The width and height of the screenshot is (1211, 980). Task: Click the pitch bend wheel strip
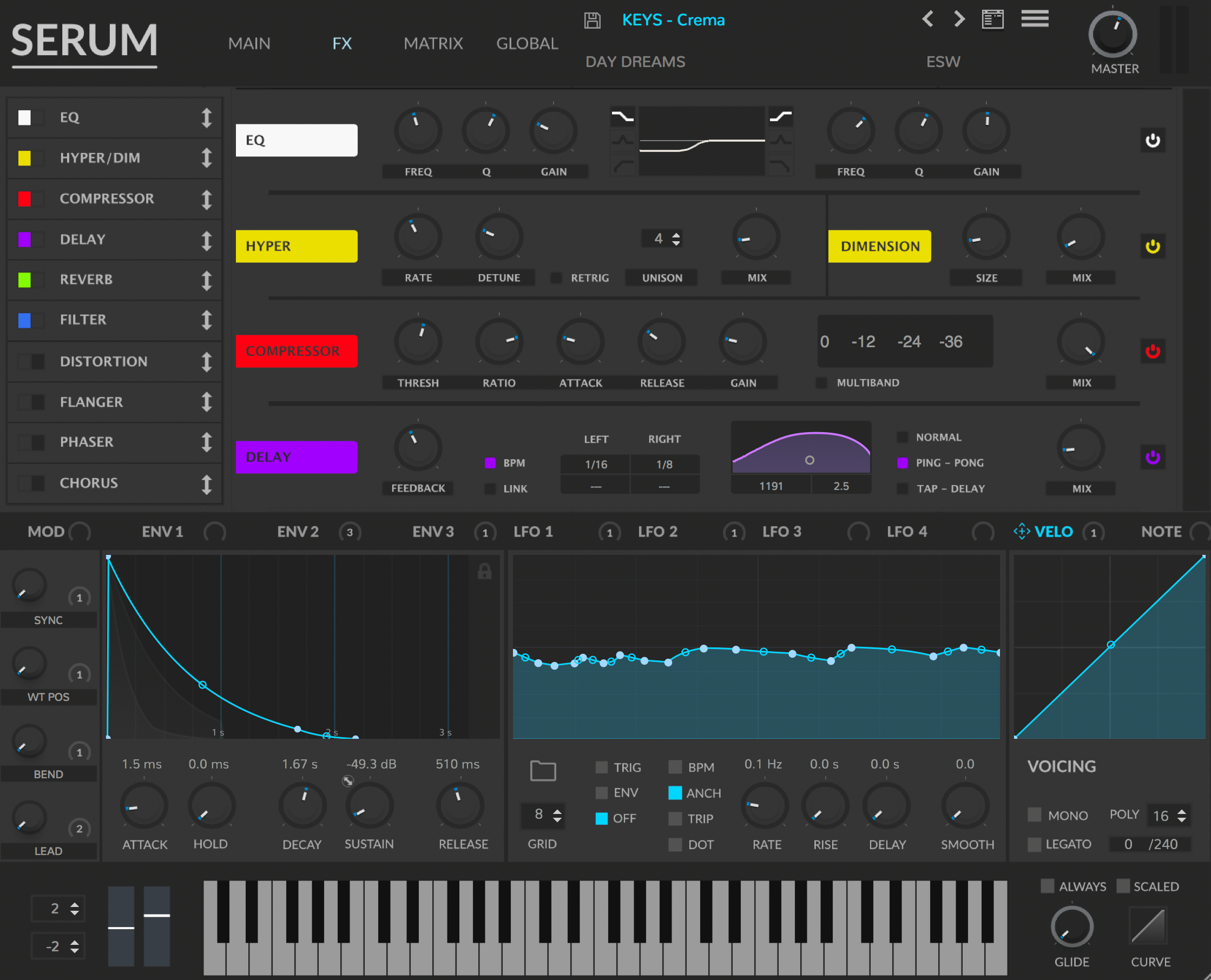pyautogui.click(x=121, y=926)
